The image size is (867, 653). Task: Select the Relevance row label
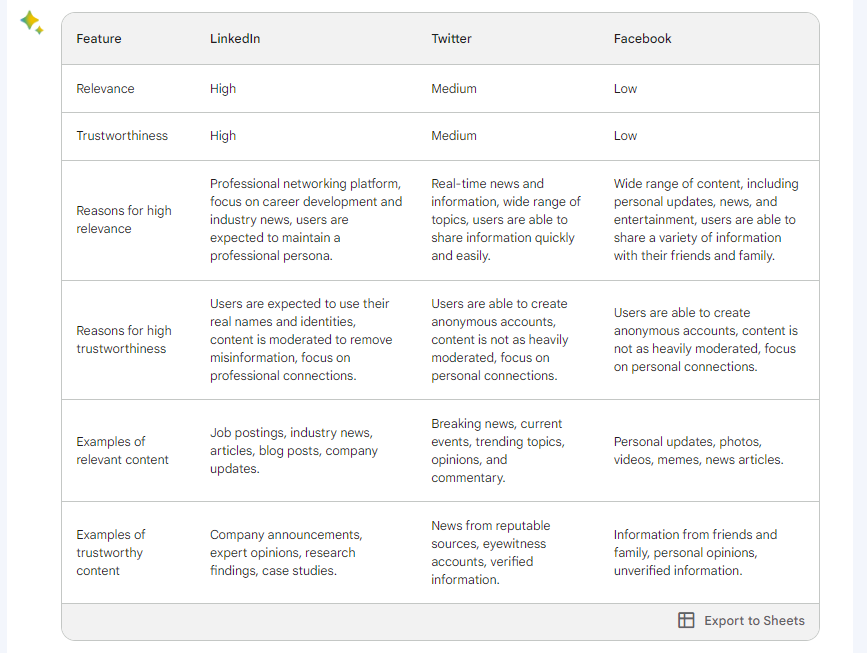pyautogui.click(x=105, y=88)
